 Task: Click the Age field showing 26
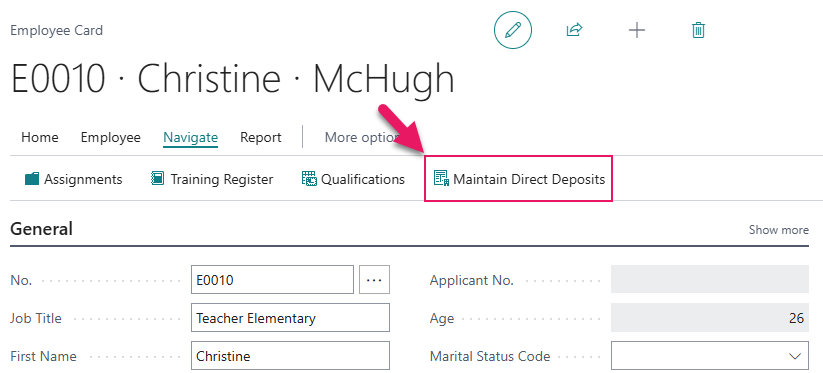tap(710, 317)
